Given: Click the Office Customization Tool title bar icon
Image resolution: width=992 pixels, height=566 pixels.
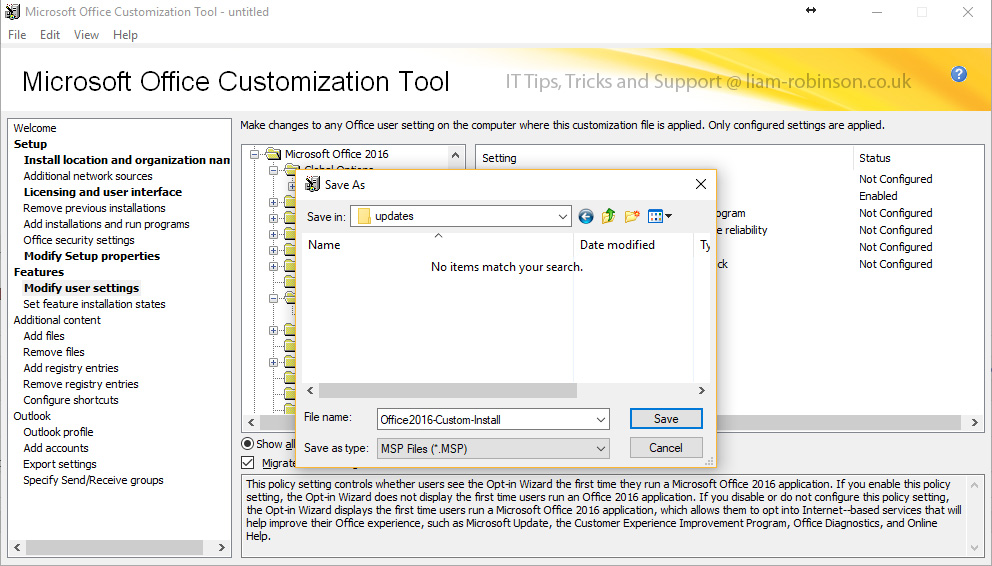Looking at the screenshot, I should [12, 11].
